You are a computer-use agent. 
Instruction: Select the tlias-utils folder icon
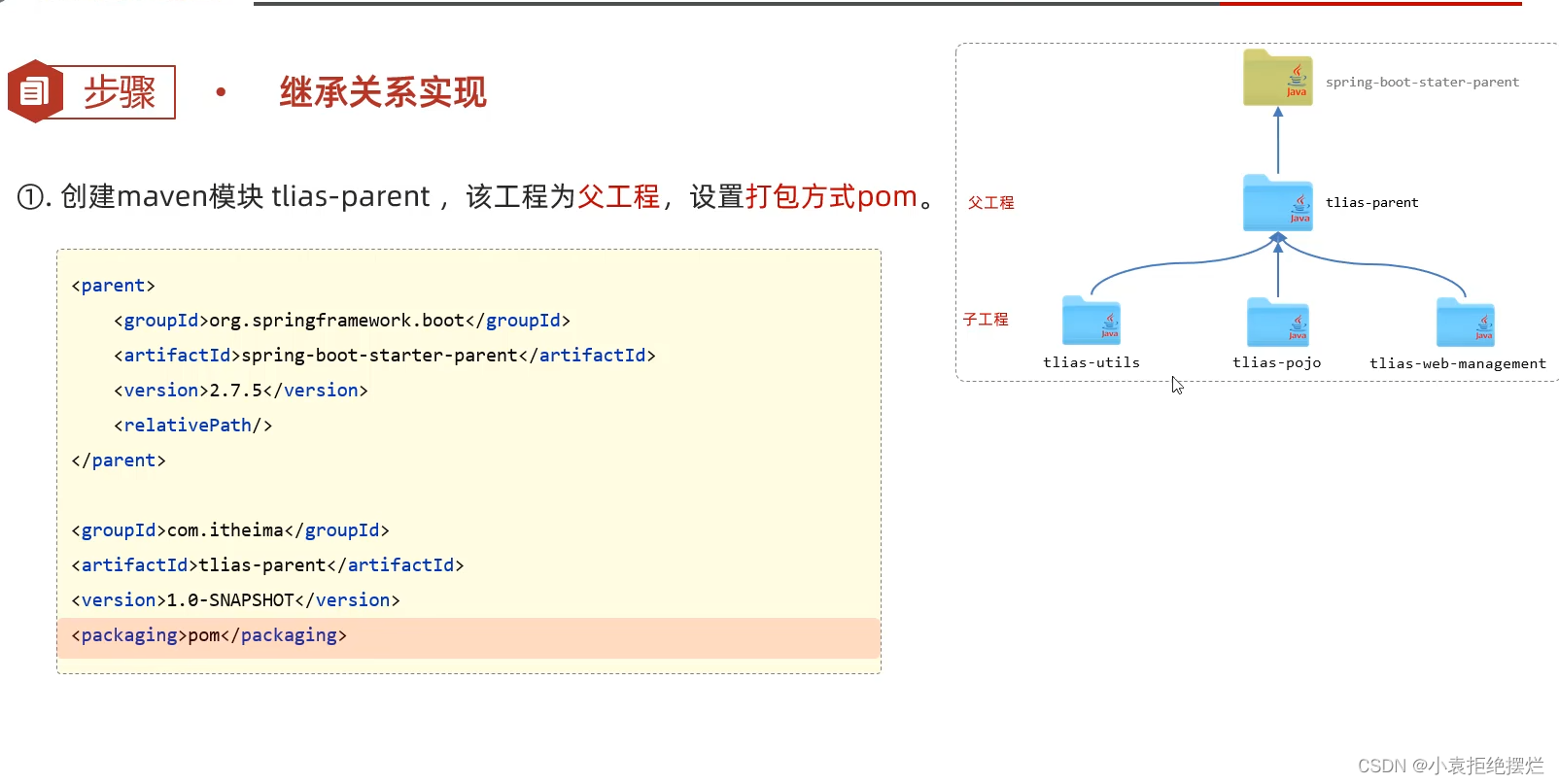[x=1091, y=321]
